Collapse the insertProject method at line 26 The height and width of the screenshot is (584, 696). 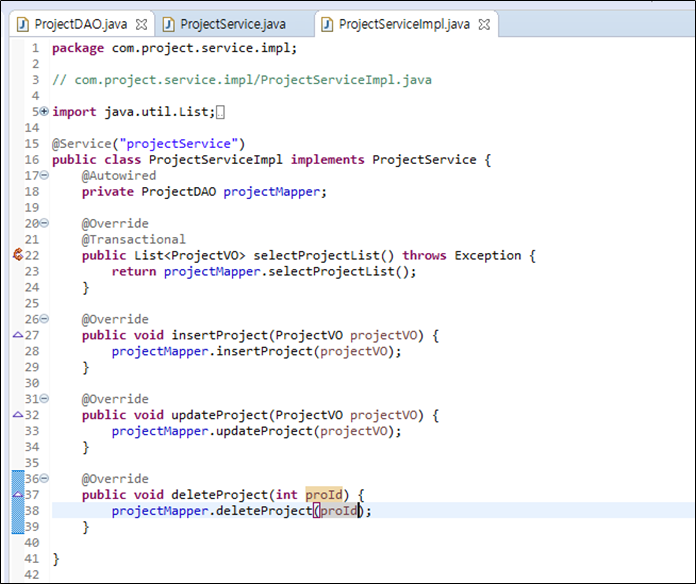click(x=44, y=319)
